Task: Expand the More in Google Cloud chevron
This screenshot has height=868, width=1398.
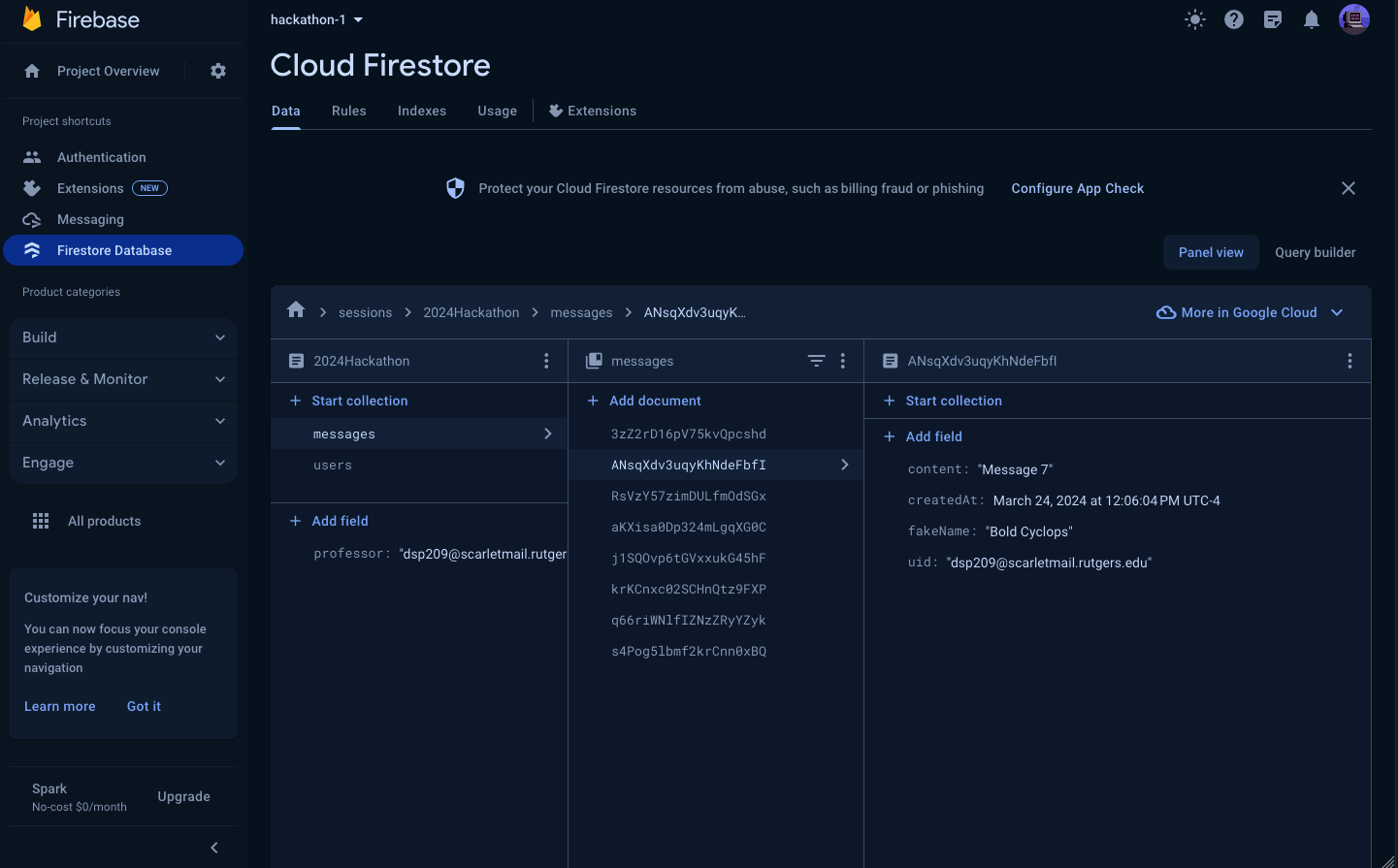Action: [1337, 312]
